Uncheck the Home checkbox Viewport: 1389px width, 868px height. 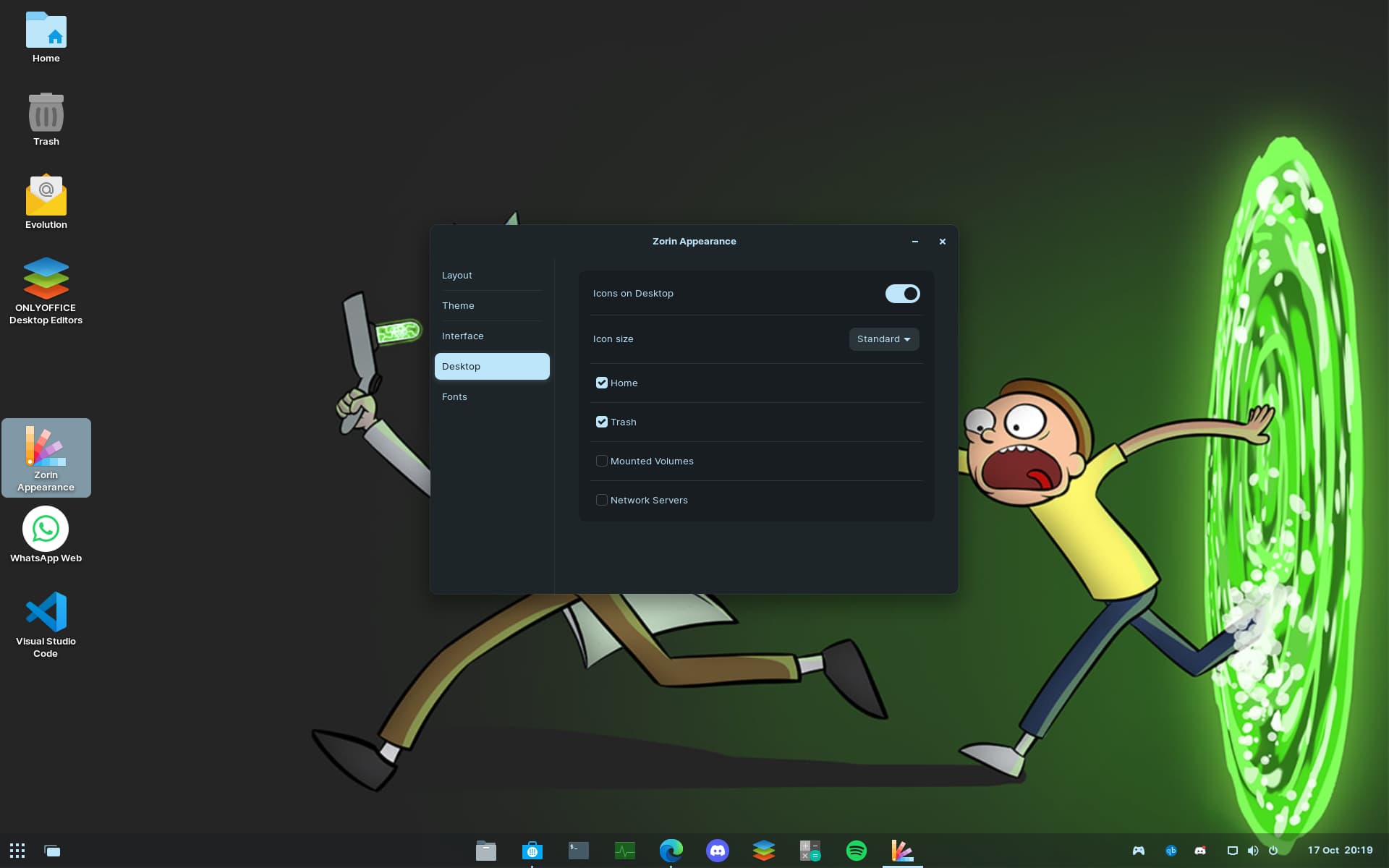[x=602, y=383]
